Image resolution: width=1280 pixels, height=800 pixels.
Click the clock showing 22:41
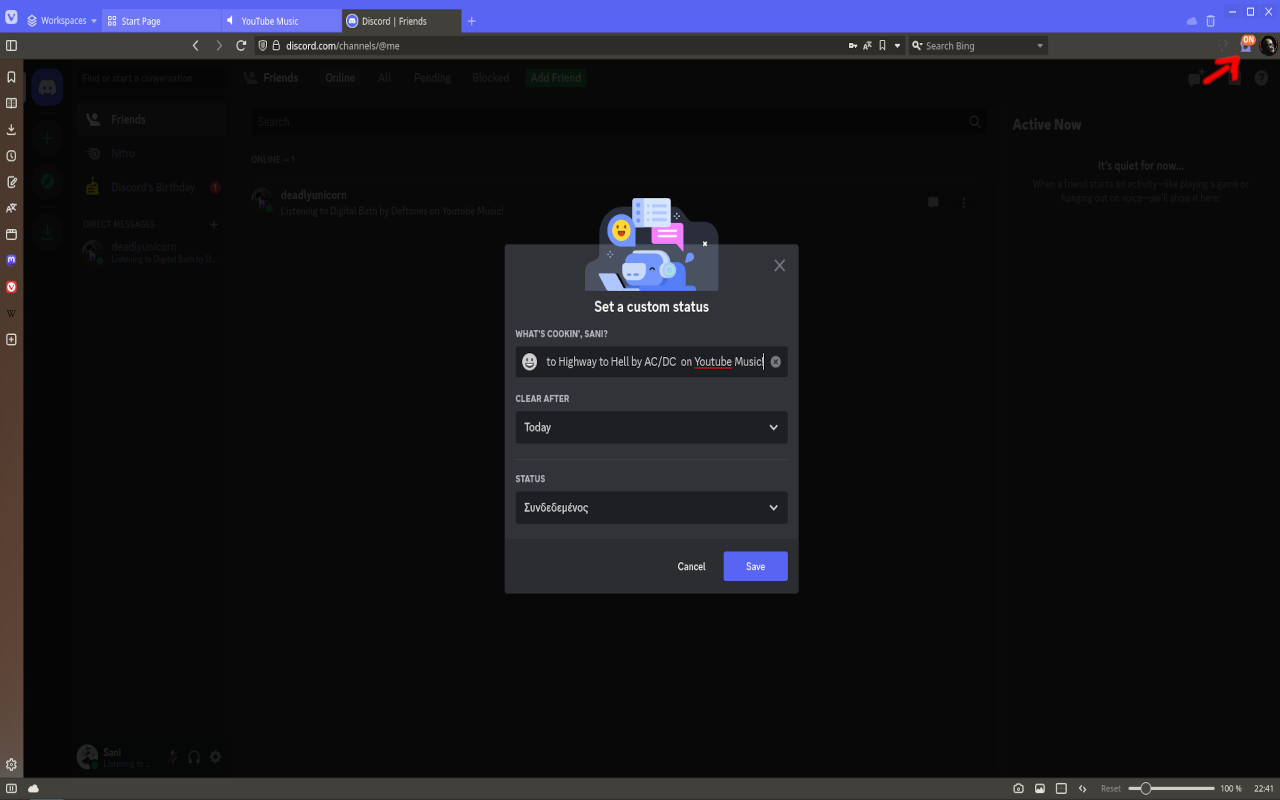(x=1263, y=788)
